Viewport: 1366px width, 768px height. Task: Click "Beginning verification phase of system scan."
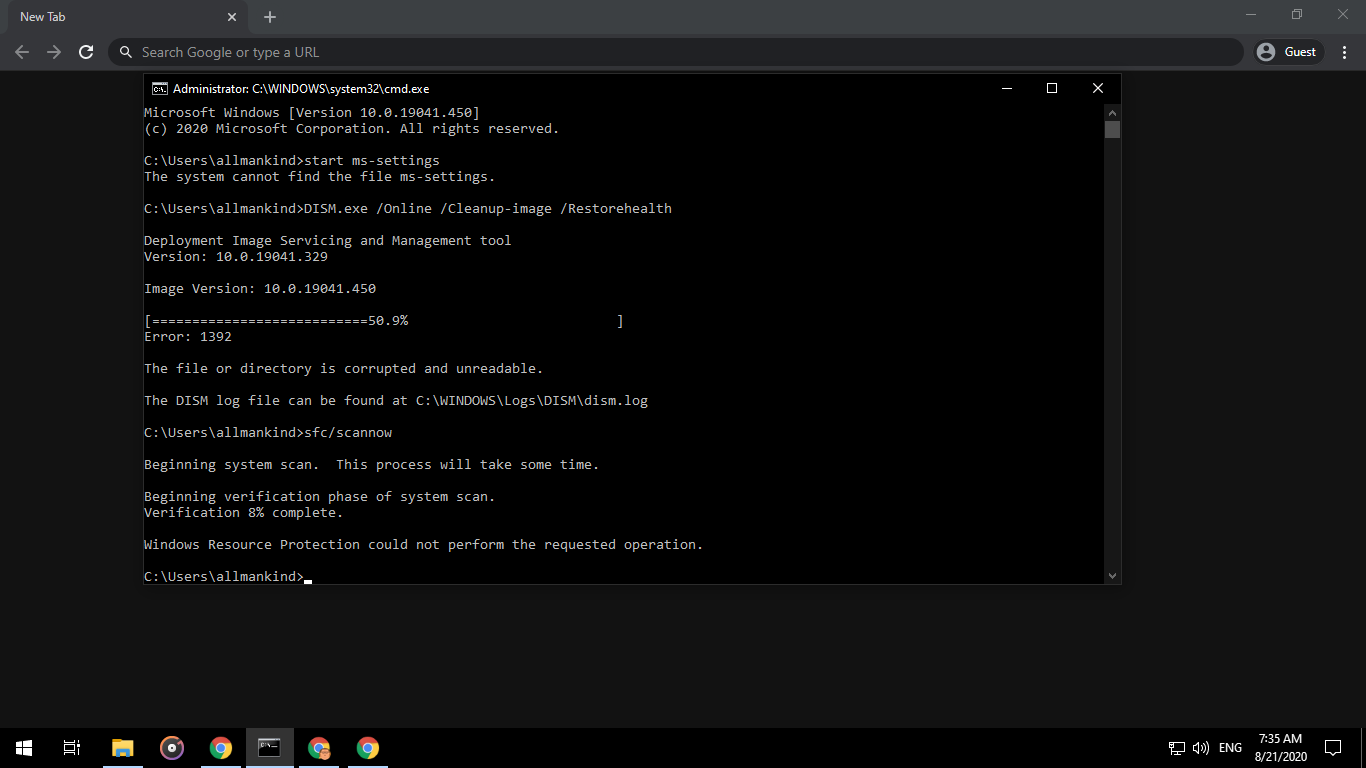click(320, 497)
